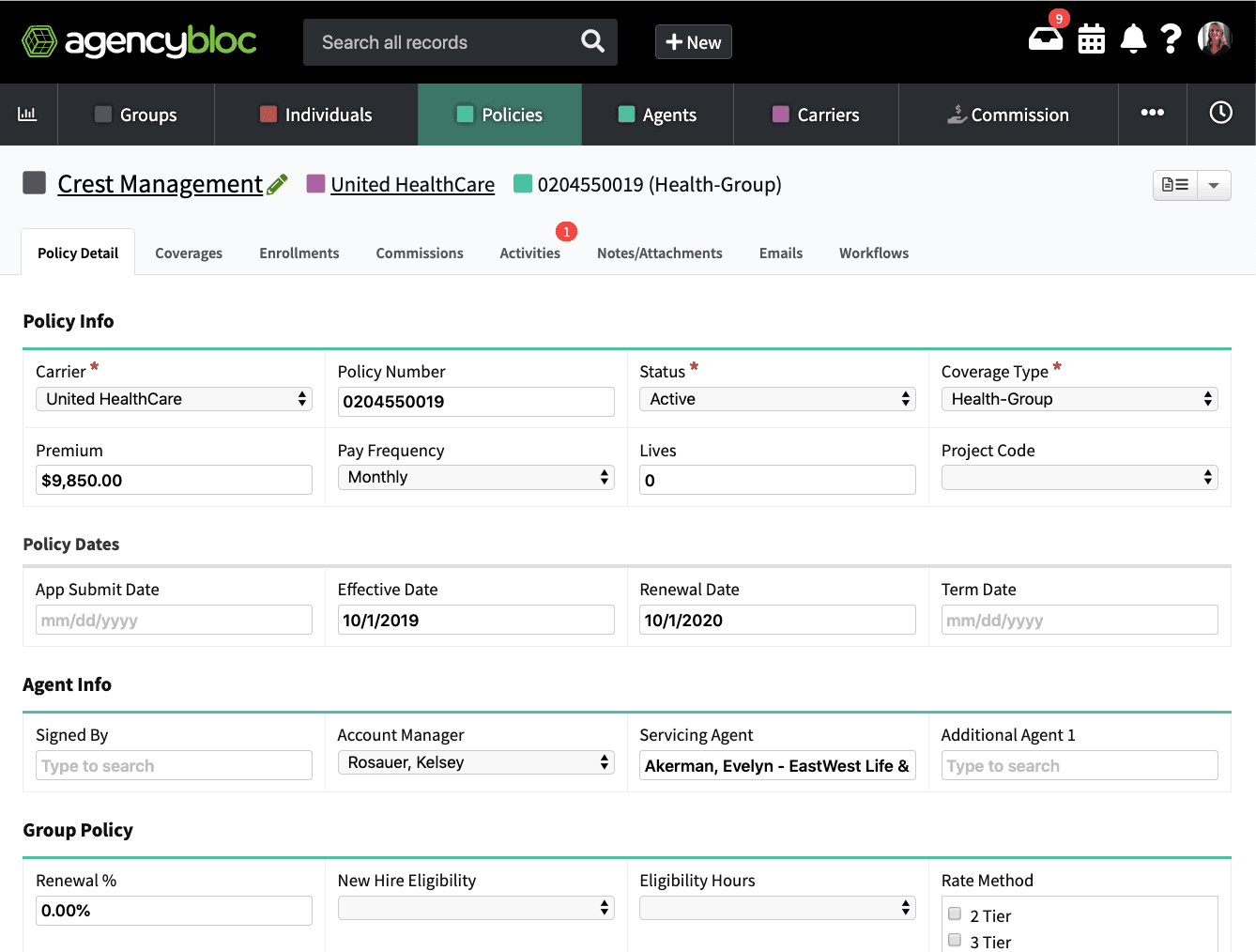This screenshot has height=952, width=1256.
Task: Click the New button
Action: pos(693,42)
